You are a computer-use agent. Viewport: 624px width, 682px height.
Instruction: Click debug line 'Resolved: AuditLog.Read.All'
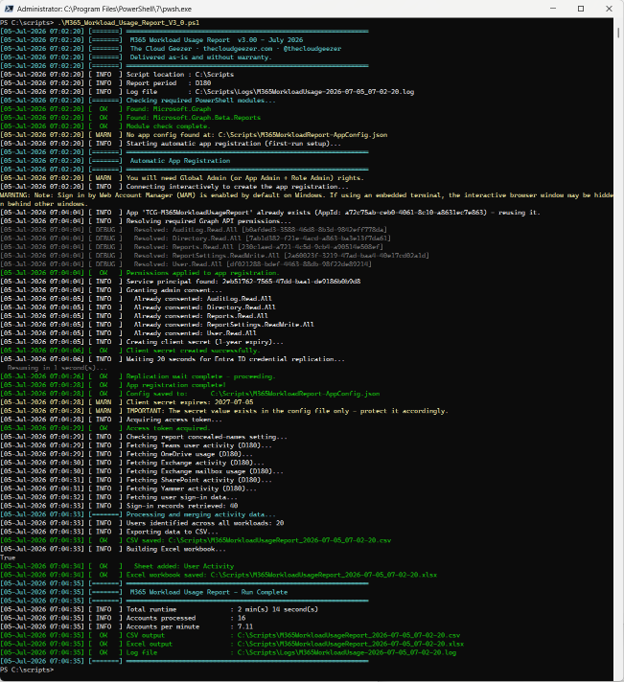pyautogui.click(x=260, y=230)
